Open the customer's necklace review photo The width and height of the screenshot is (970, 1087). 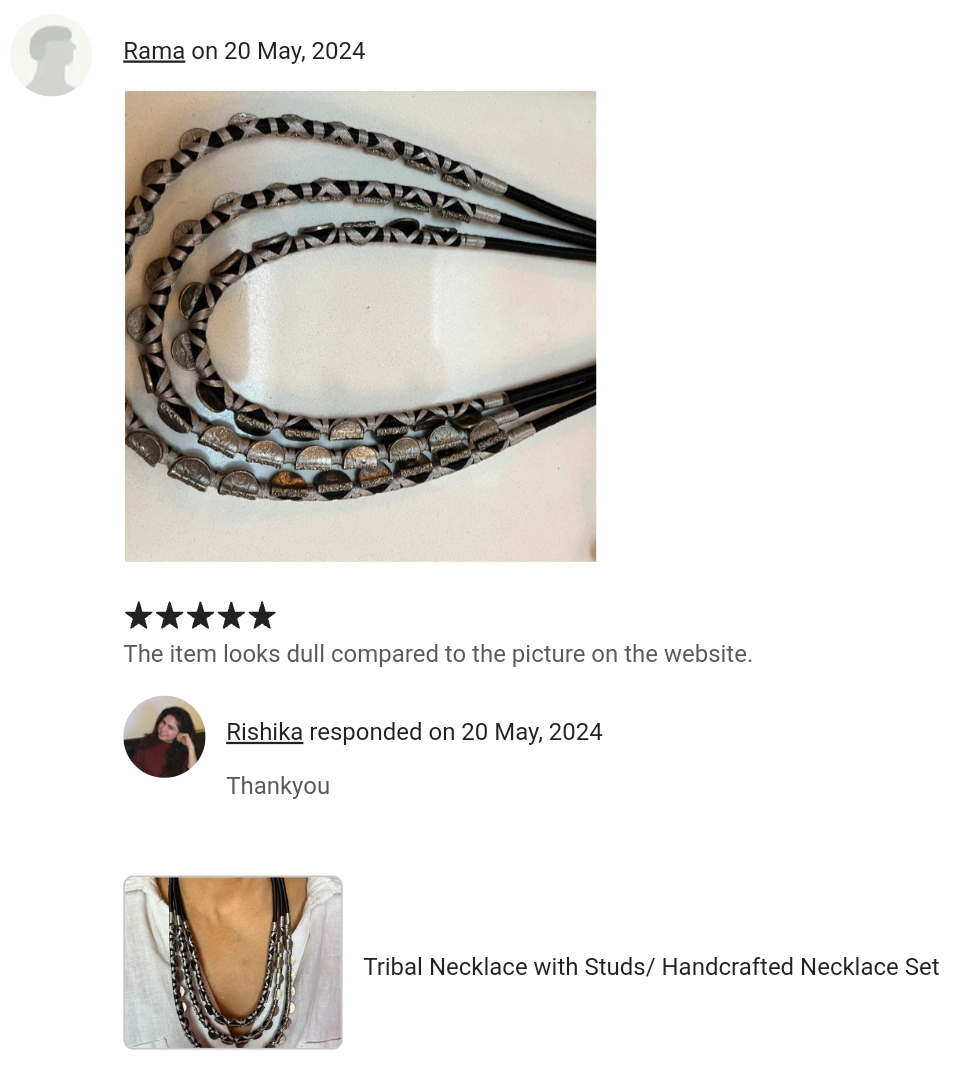[360, 327]
